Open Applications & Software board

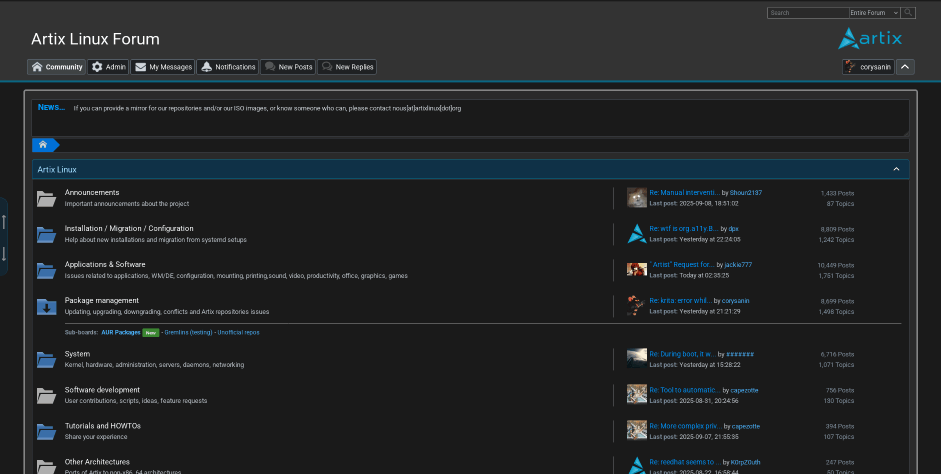point(105,265)
